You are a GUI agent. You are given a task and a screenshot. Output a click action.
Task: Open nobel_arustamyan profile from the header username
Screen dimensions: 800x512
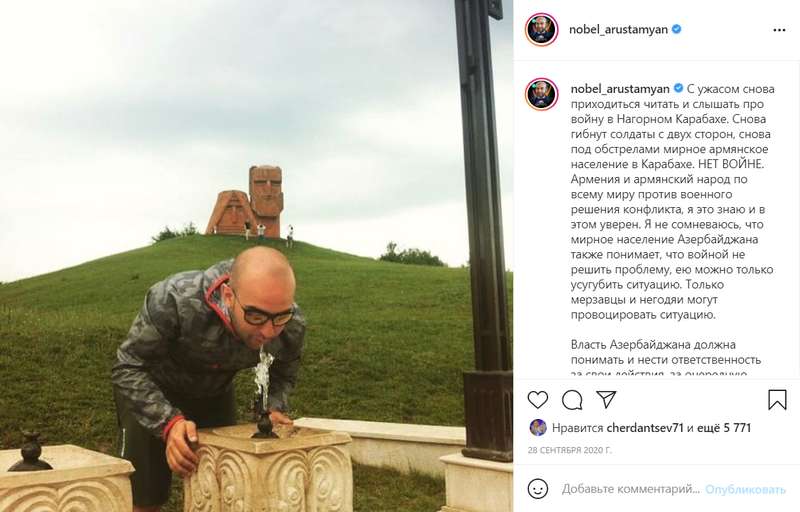(618, 30)
